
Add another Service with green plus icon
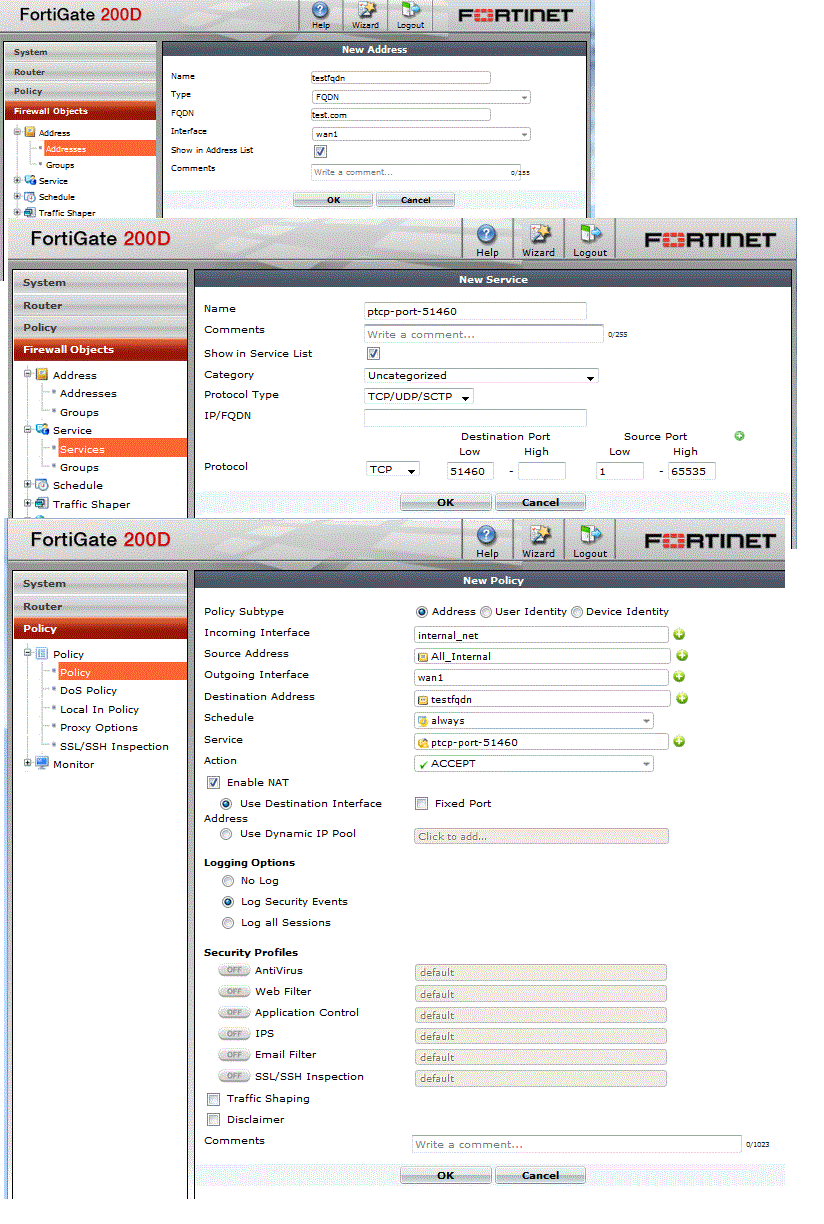[679, 741]
